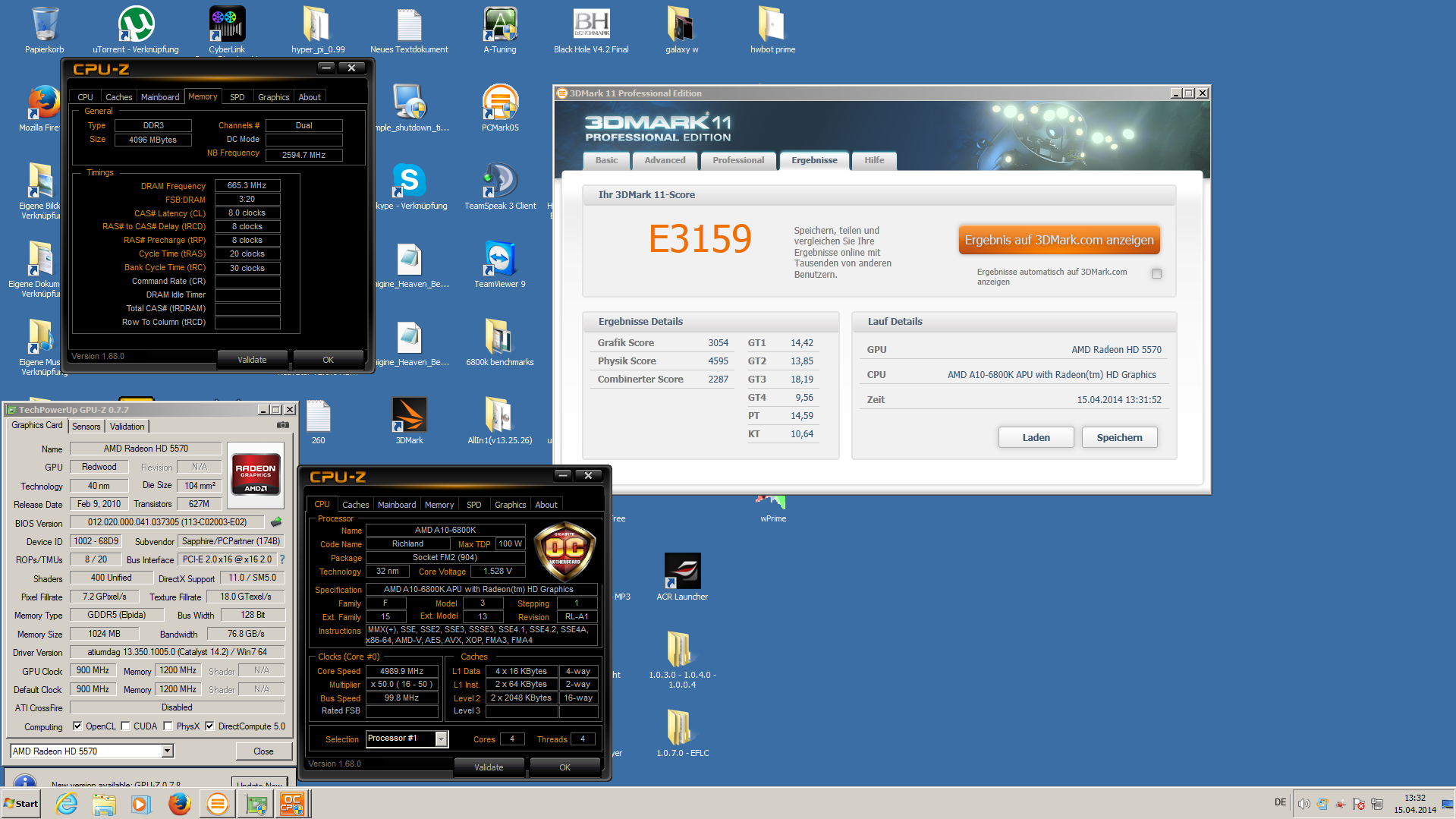Open the Hilfe tab in 3DMark 11
Image resolution: width=1456 pixels, height=819 pixels.
[874, 160]
